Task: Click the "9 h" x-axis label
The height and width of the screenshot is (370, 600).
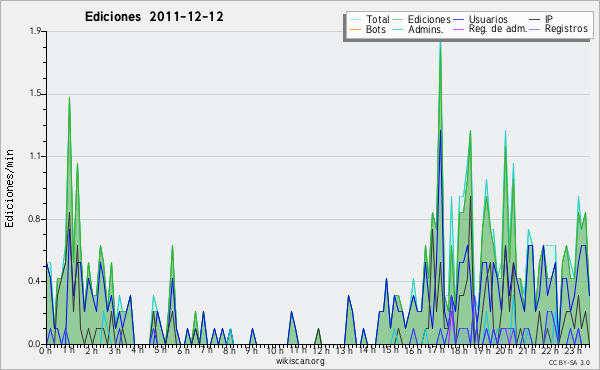Action: click(x=251, y=350)
